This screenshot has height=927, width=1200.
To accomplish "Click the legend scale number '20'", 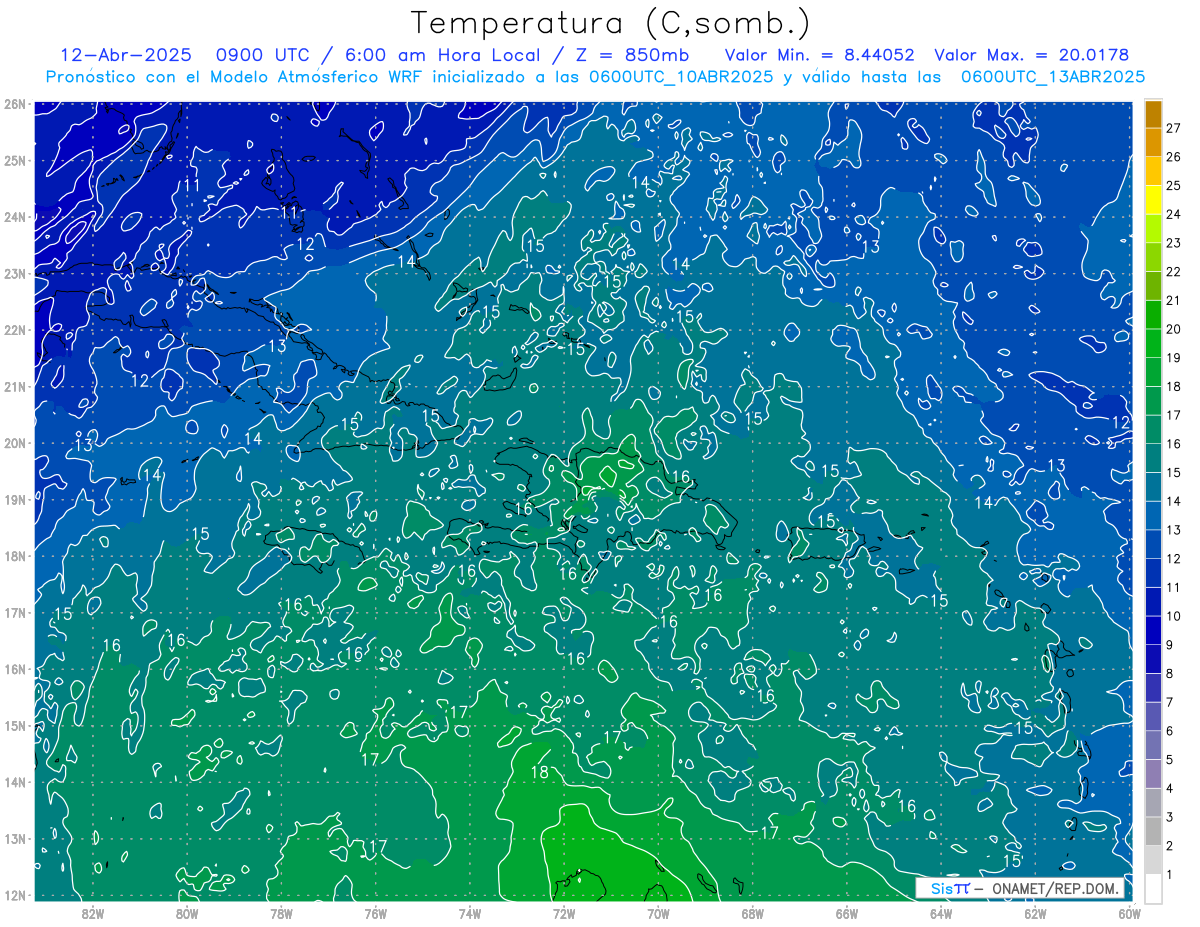I will pos(1175,329).
